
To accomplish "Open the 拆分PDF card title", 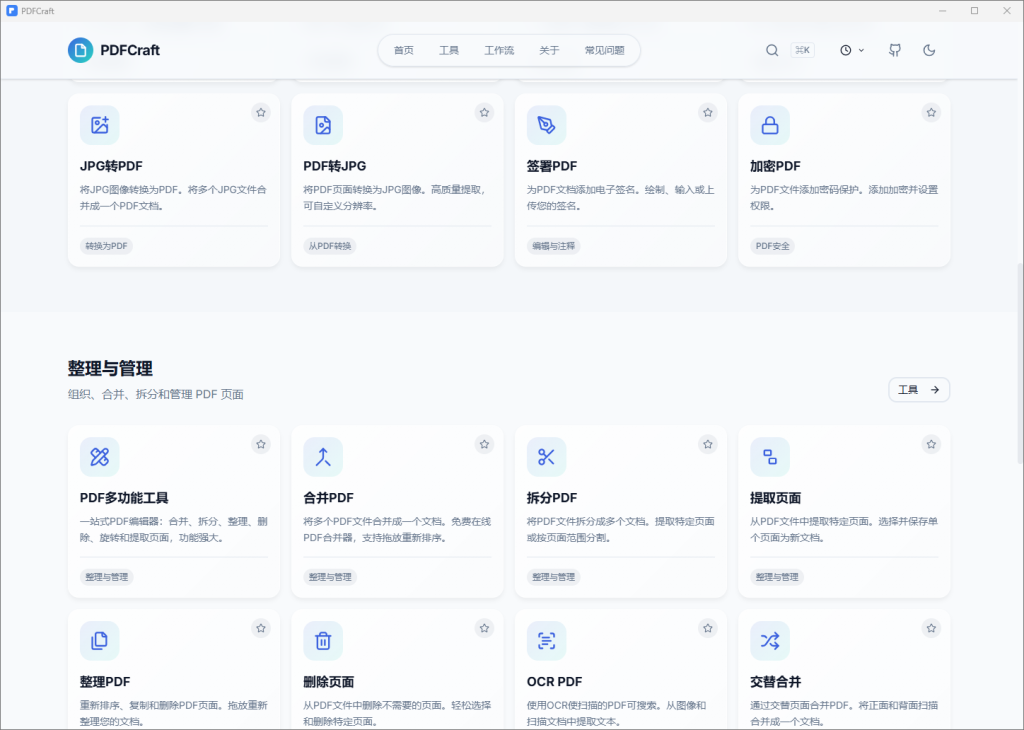I will point(552,498).
